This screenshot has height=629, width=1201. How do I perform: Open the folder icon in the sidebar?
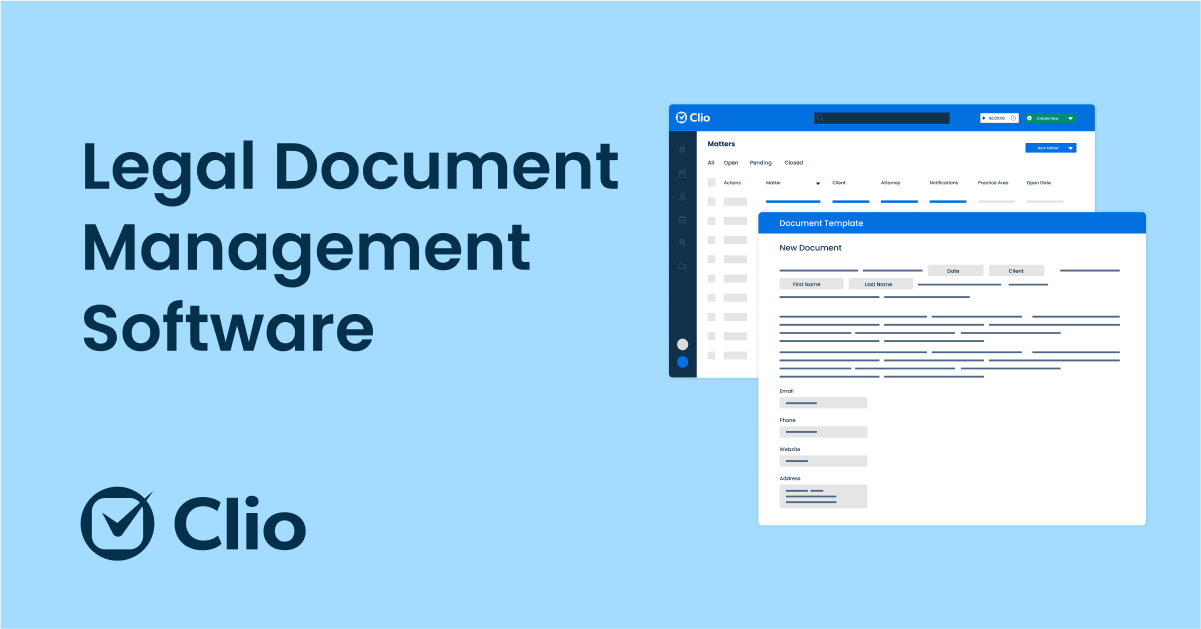pos(682,266)
